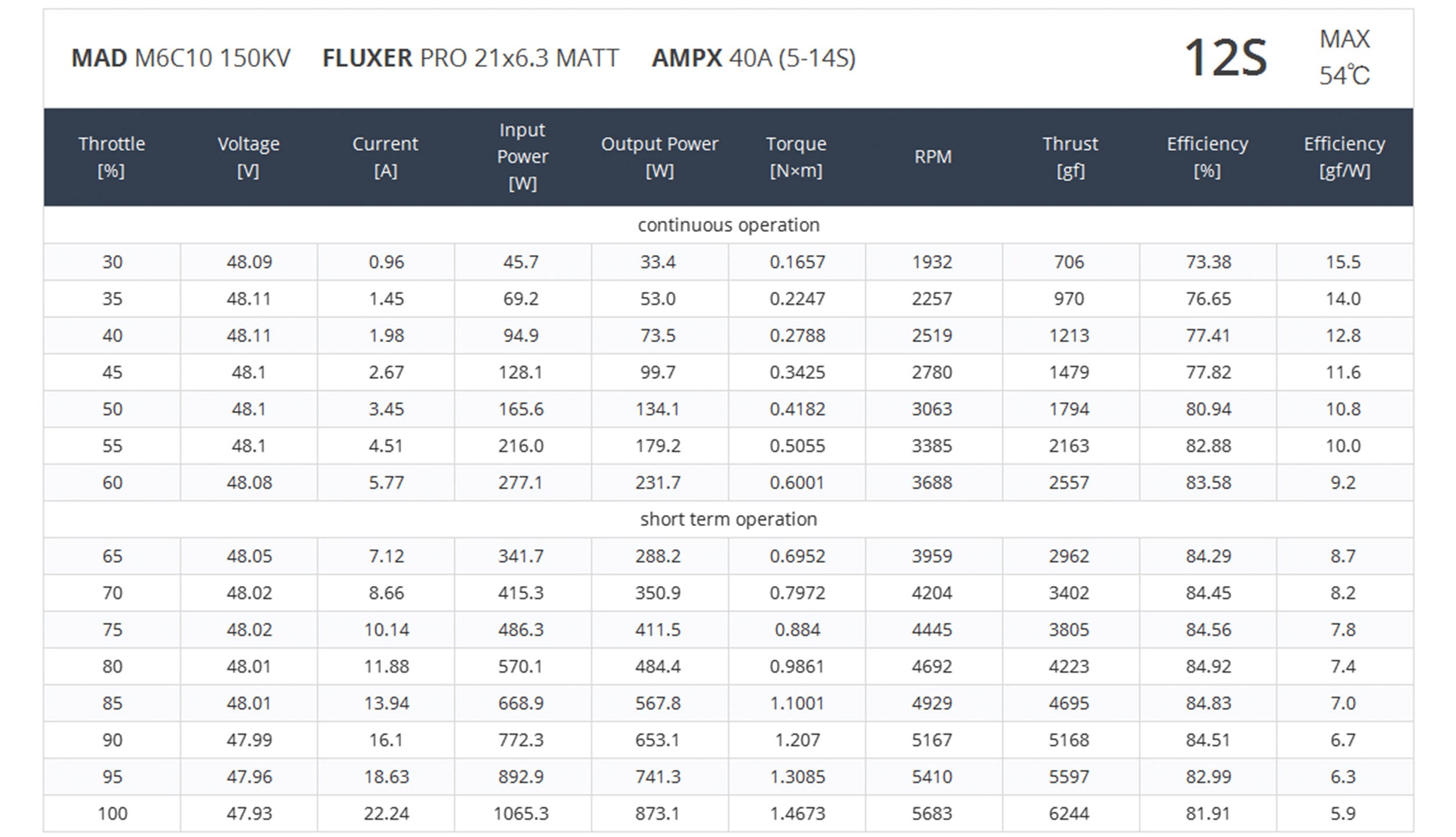Click the RPM column header

click(933, 157)
